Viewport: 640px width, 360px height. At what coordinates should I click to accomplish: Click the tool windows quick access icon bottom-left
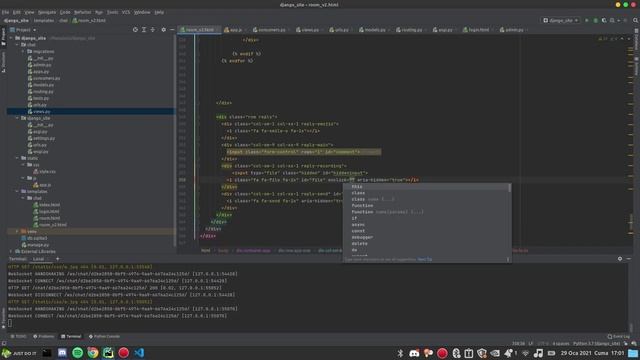coord(4,344)
